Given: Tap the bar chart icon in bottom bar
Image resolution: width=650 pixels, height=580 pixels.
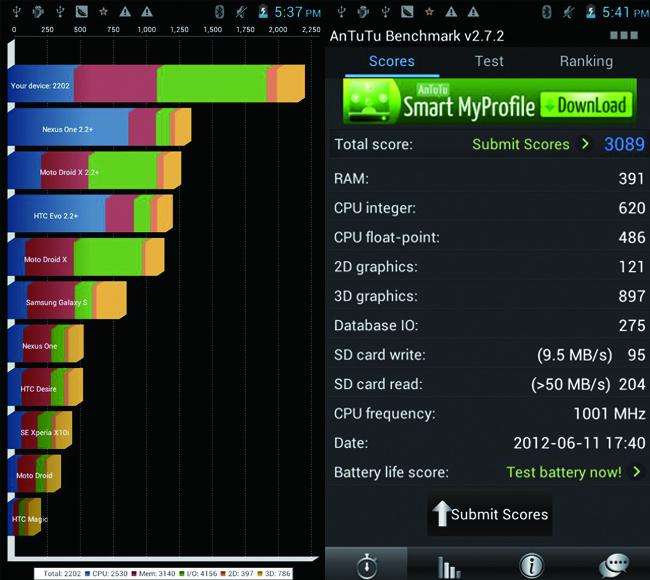Looking at the screenshot, I should (x=449, y=567).
